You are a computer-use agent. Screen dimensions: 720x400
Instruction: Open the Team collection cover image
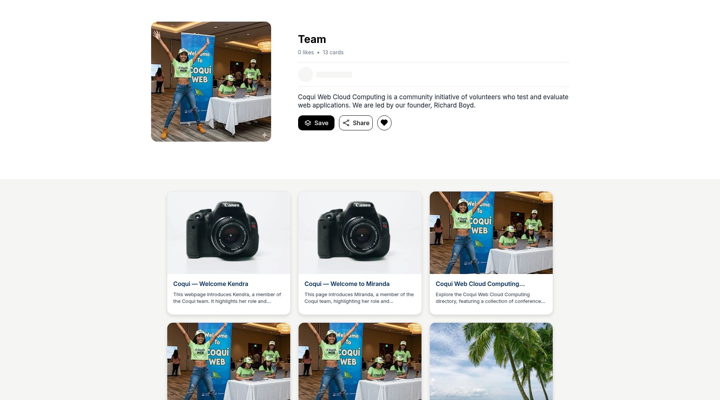211,82
